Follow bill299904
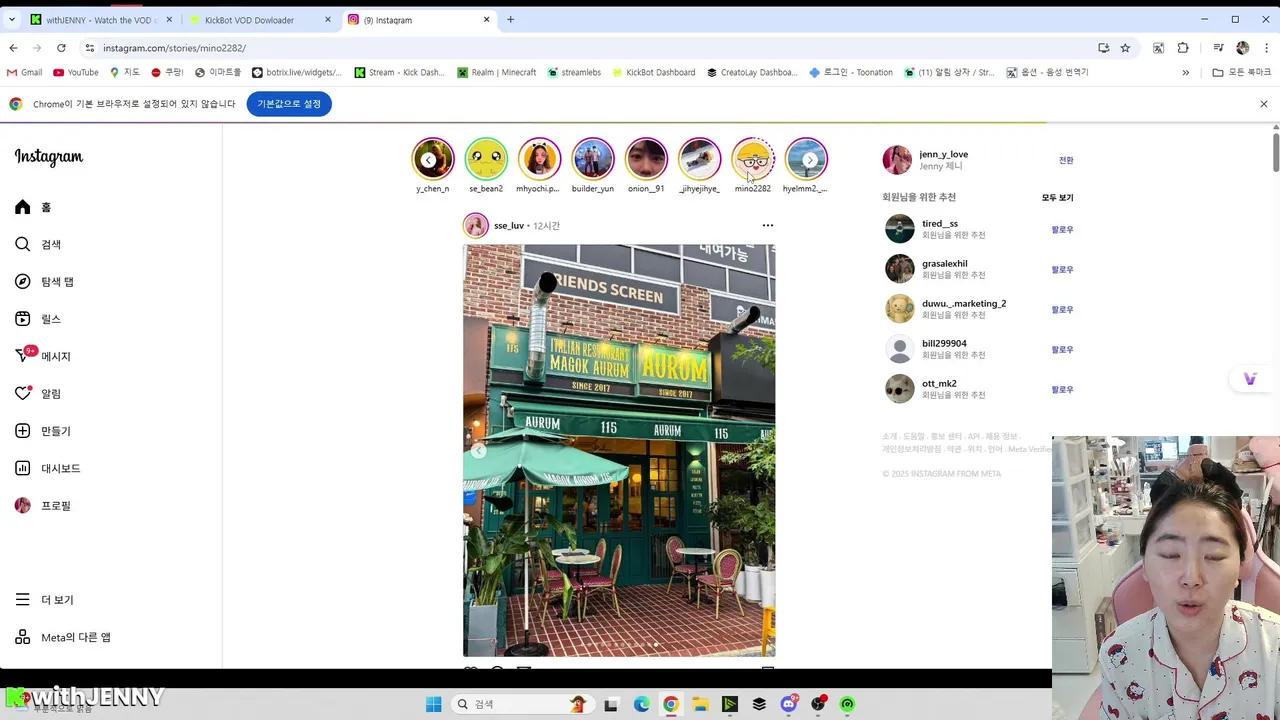This screenshot has width=1280, height=720. coord(1062,350)
